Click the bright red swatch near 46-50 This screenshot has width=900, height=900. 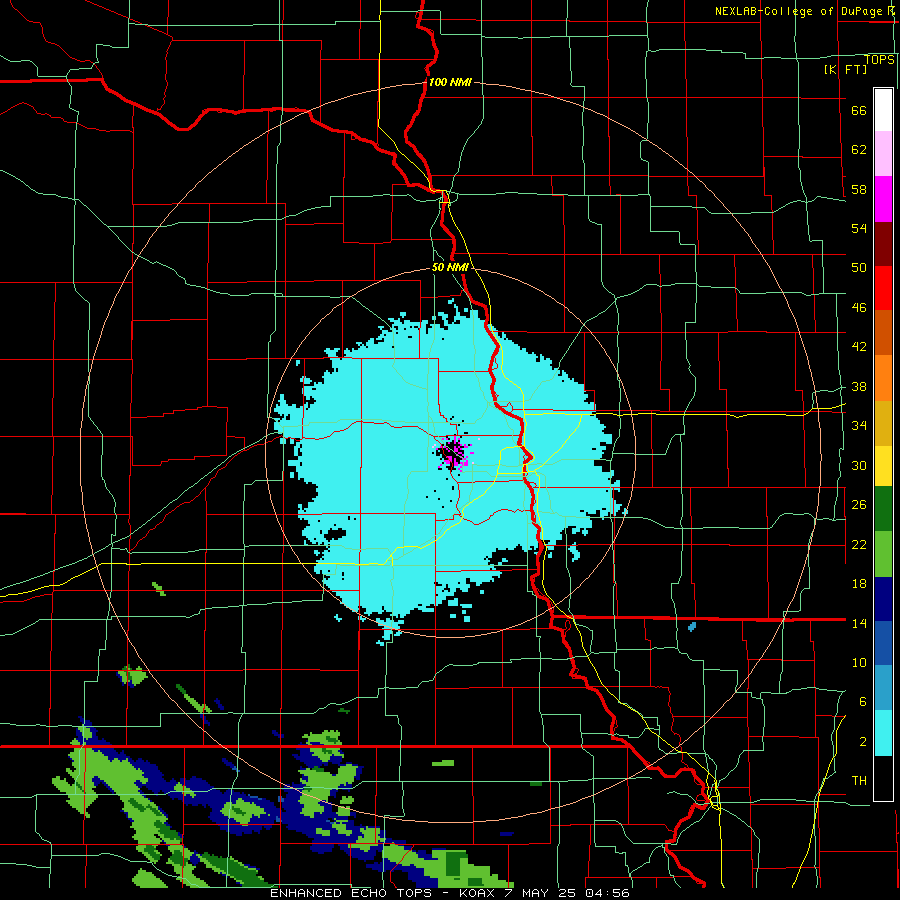pyautogui.click(x=883, y=288)
